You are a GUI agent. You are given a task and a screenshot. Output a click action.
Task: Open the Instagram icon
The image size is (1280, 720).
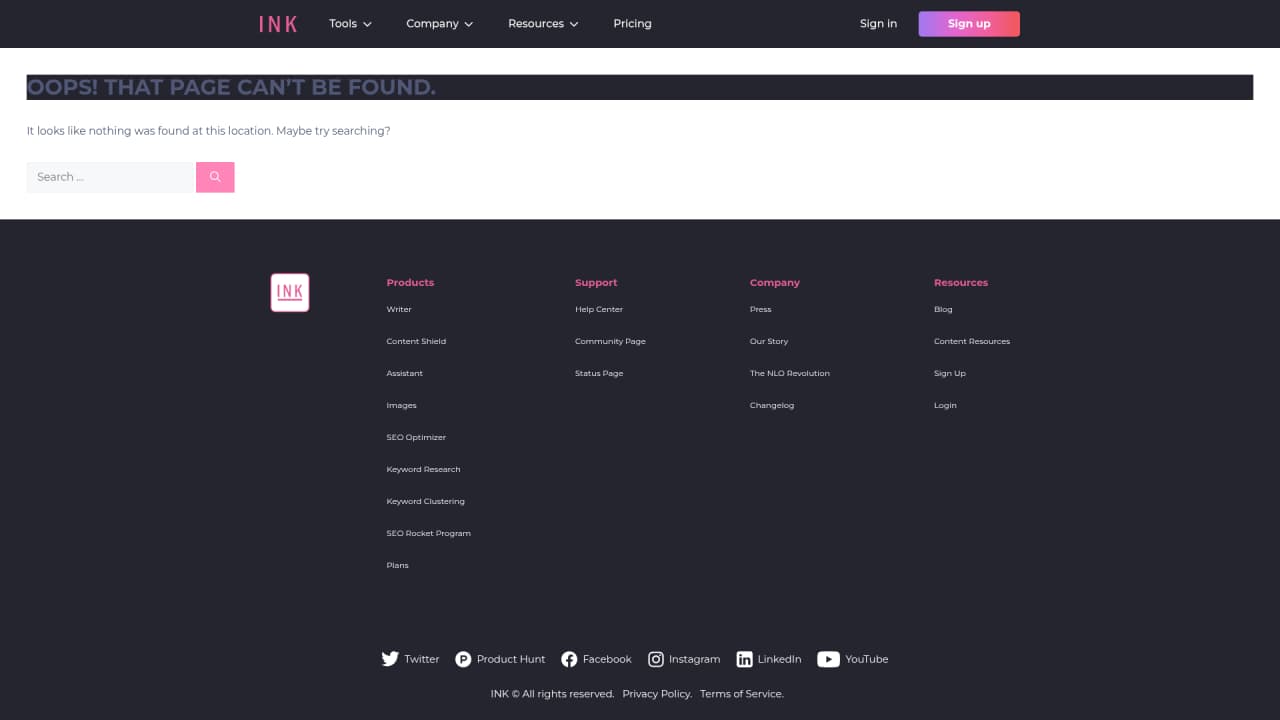656,659
